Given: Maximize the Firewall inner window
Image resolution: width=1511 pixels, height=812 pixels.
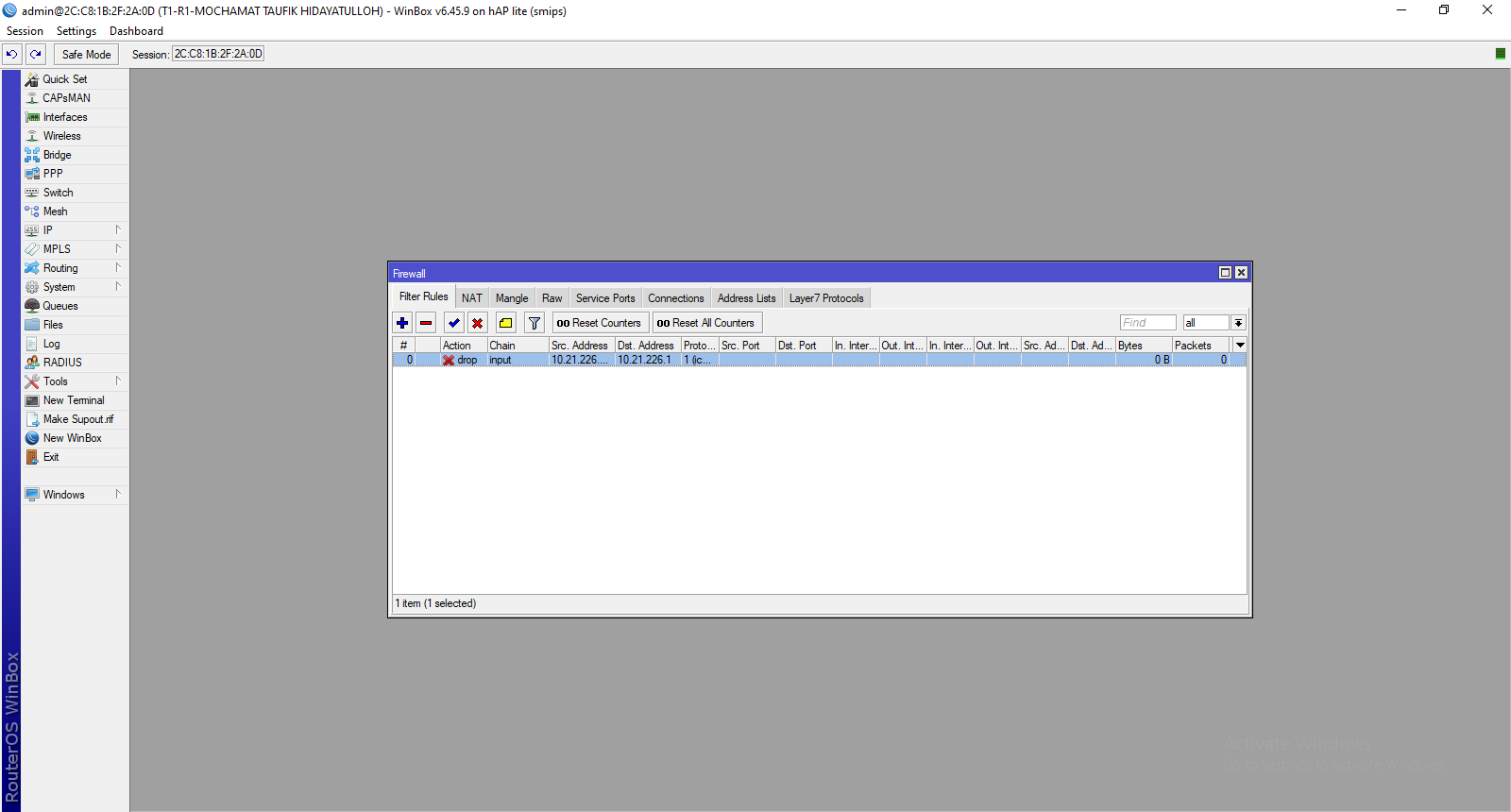Looking at the screenshot, I should pyautogui.click(x=1225, y=273).
